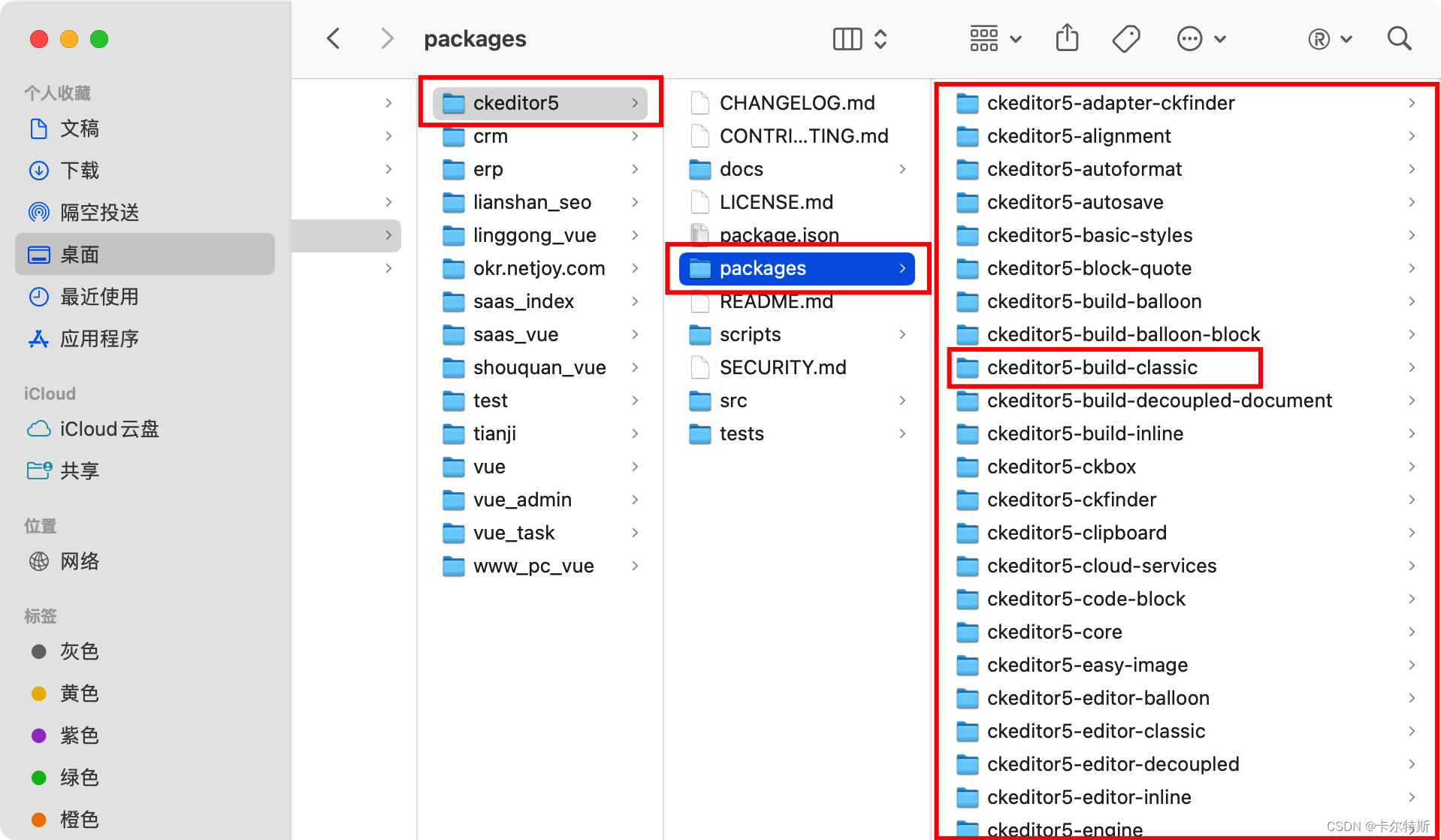Viewport: 1441px width, 840px height.
Task: Expand the saas_vue folder chevron
Action: pyautogui.click(x=635, y=334)
